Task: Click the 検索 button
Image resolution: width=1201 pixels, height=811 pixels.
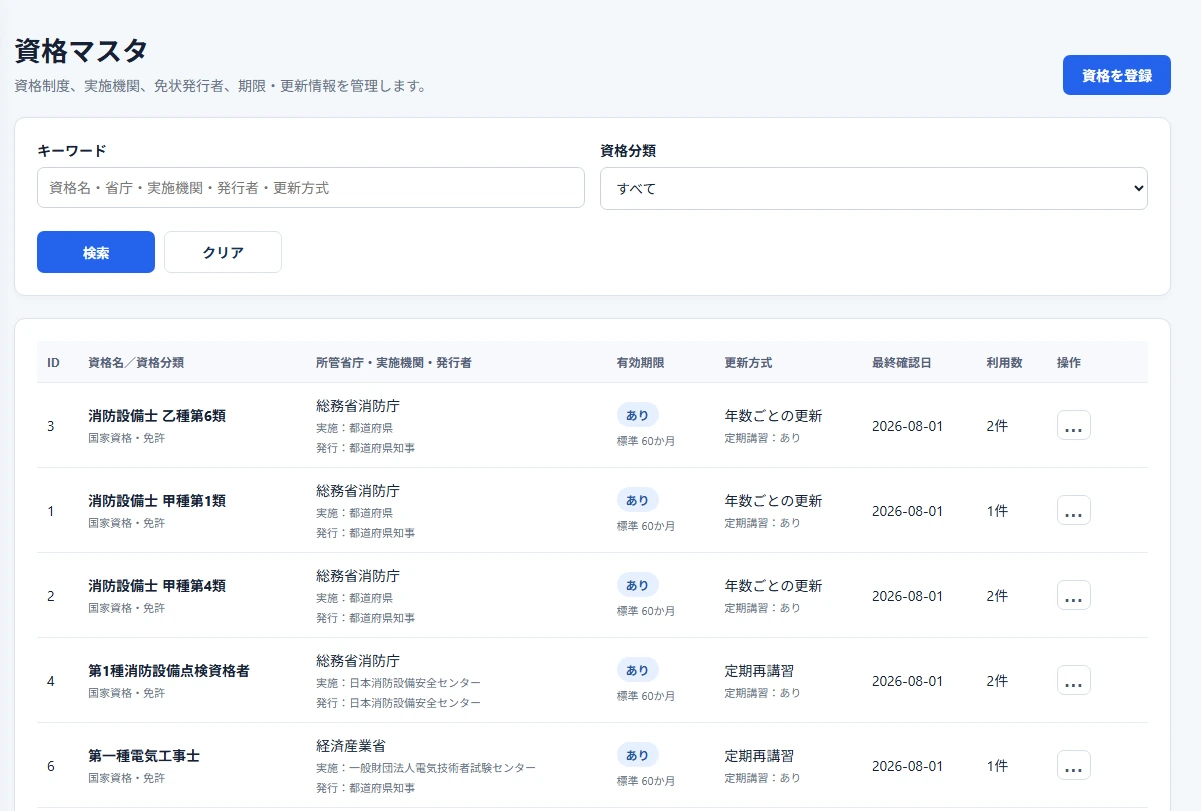Action: (x=96, y=252)
